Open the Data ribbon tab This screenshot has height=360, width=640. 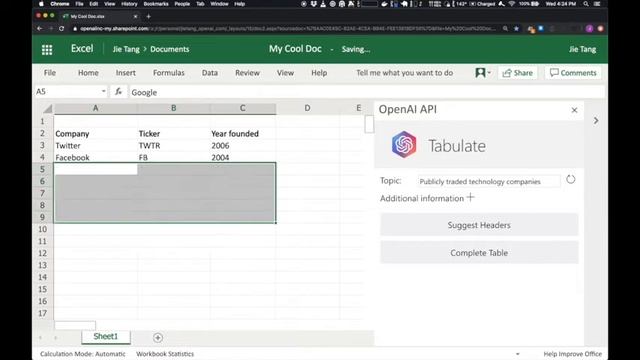pyautogui.click(x=209, y=73)
